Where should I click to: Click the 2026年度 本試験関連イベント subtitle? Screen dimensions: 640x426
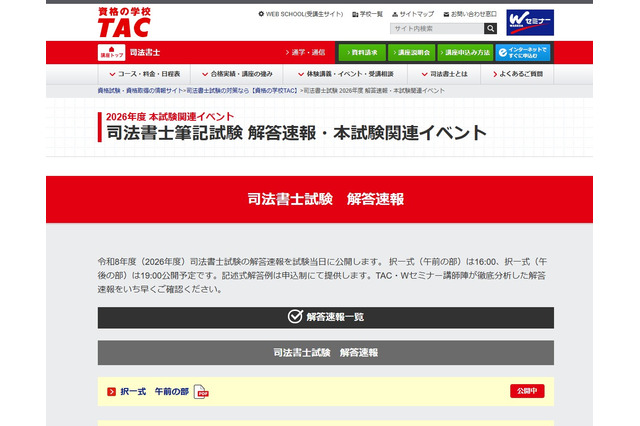(x=170, y=117)
